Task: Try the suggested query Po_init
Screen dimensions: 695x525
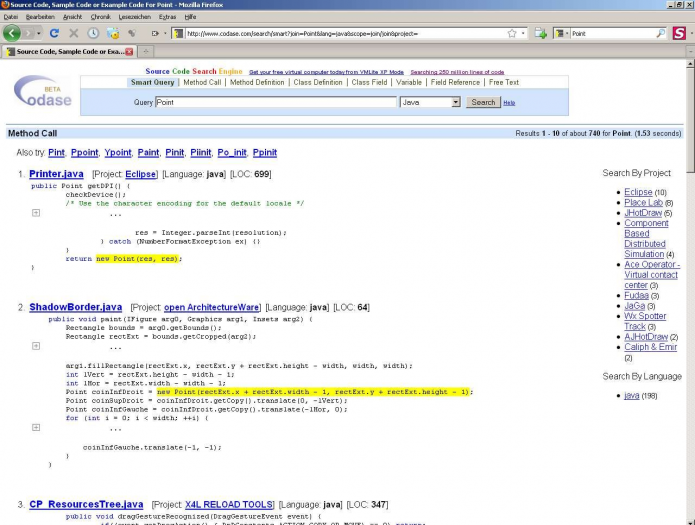Action: tap(232, 153)
